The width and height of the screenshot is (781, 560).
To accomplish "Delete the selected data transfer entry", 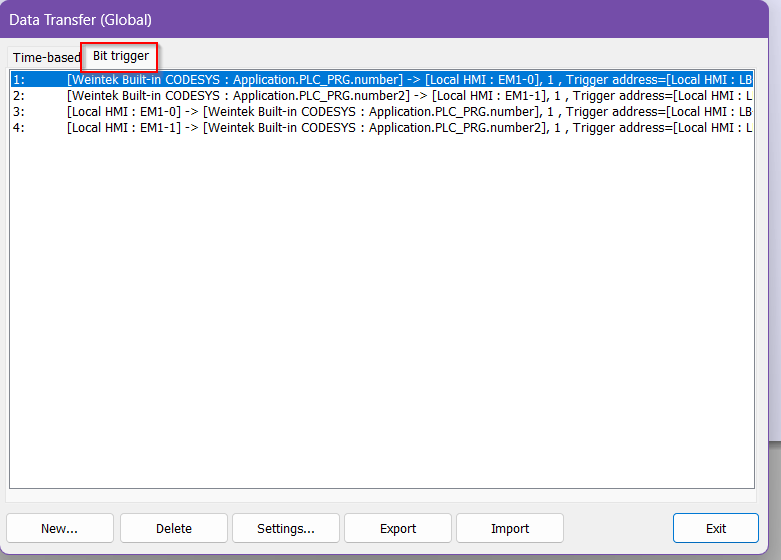I will pos(174,528).
